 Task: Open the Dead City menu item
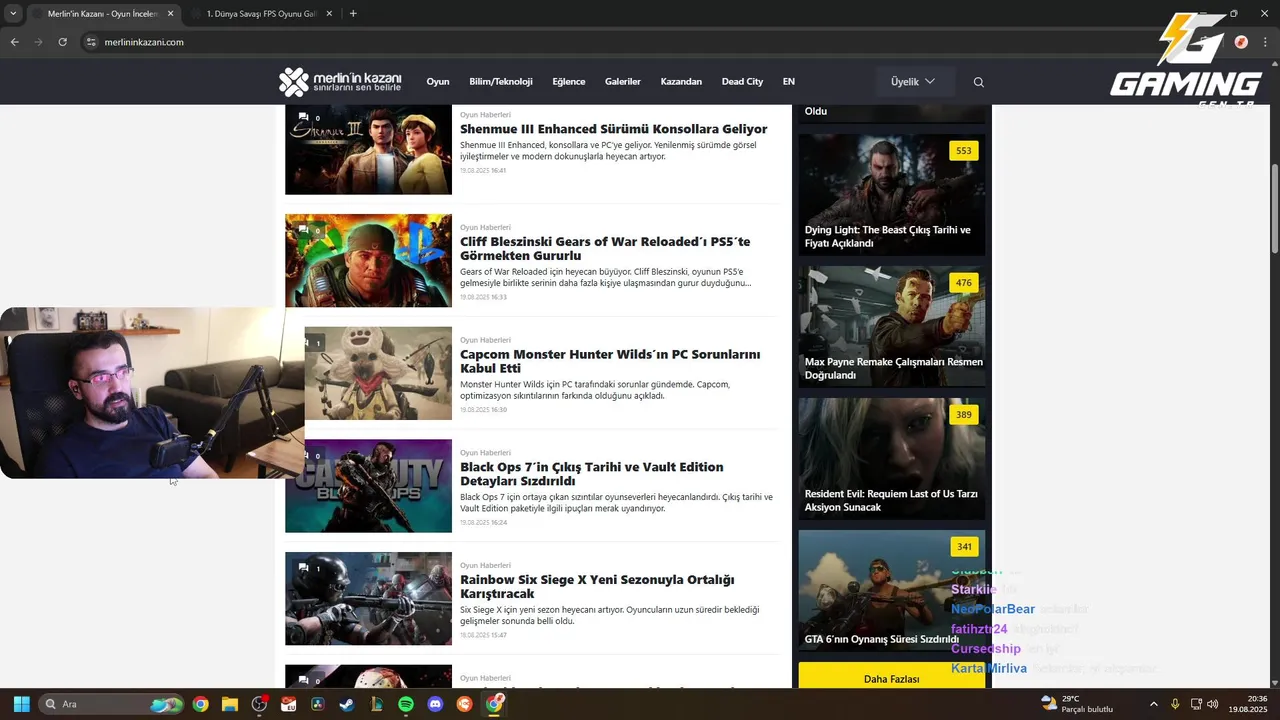coord(742,82)
